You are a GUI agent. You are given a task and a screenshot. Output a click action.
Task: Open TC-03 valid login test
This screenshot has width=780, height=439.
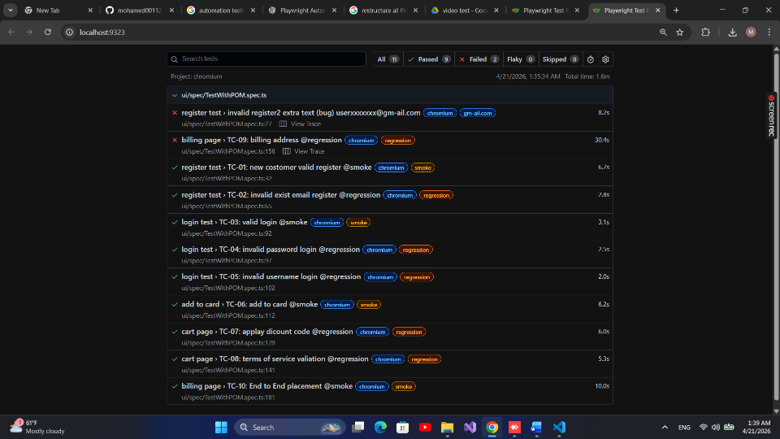[x=244, y=222]
